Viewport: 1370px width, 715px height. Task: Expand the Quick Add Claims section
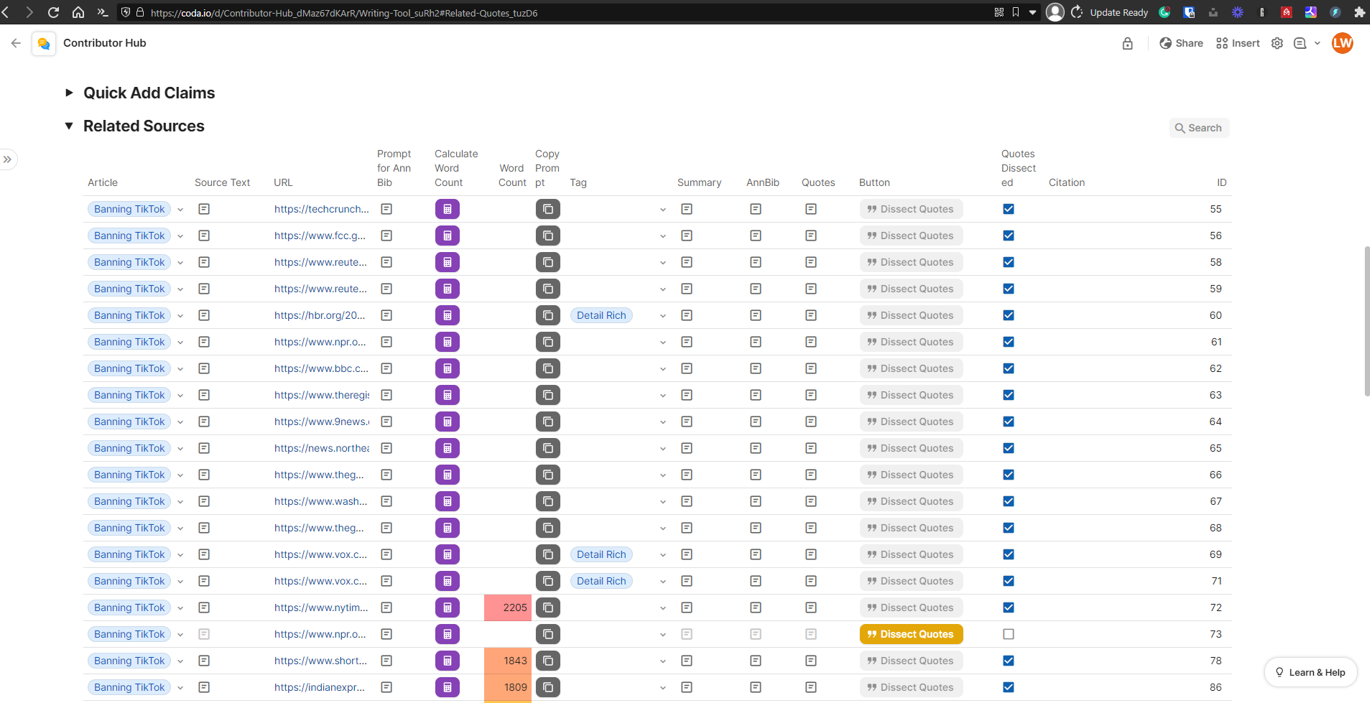(69, 93)
